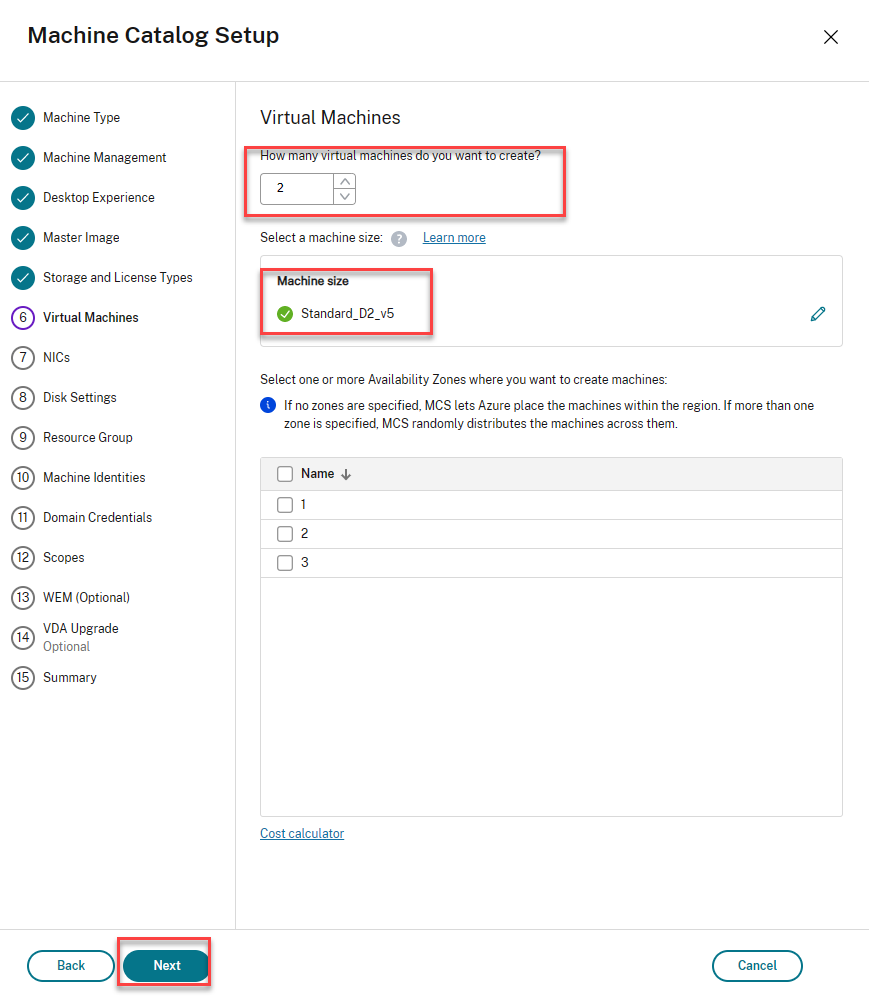
Task: Go to the Disk Settings step
Action: click(79, 398)
